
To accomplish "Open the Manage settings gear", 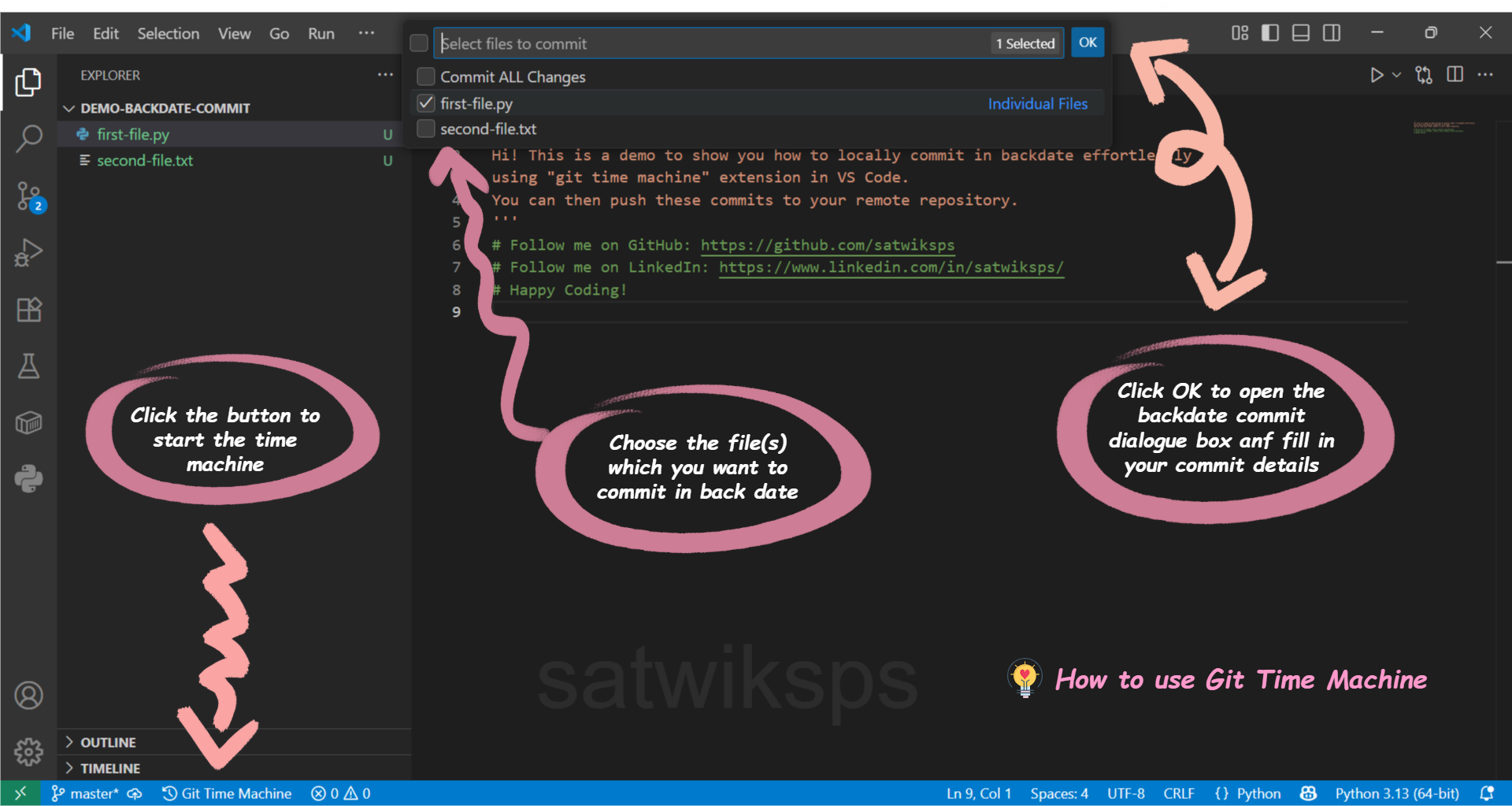I will coord(28,752).
